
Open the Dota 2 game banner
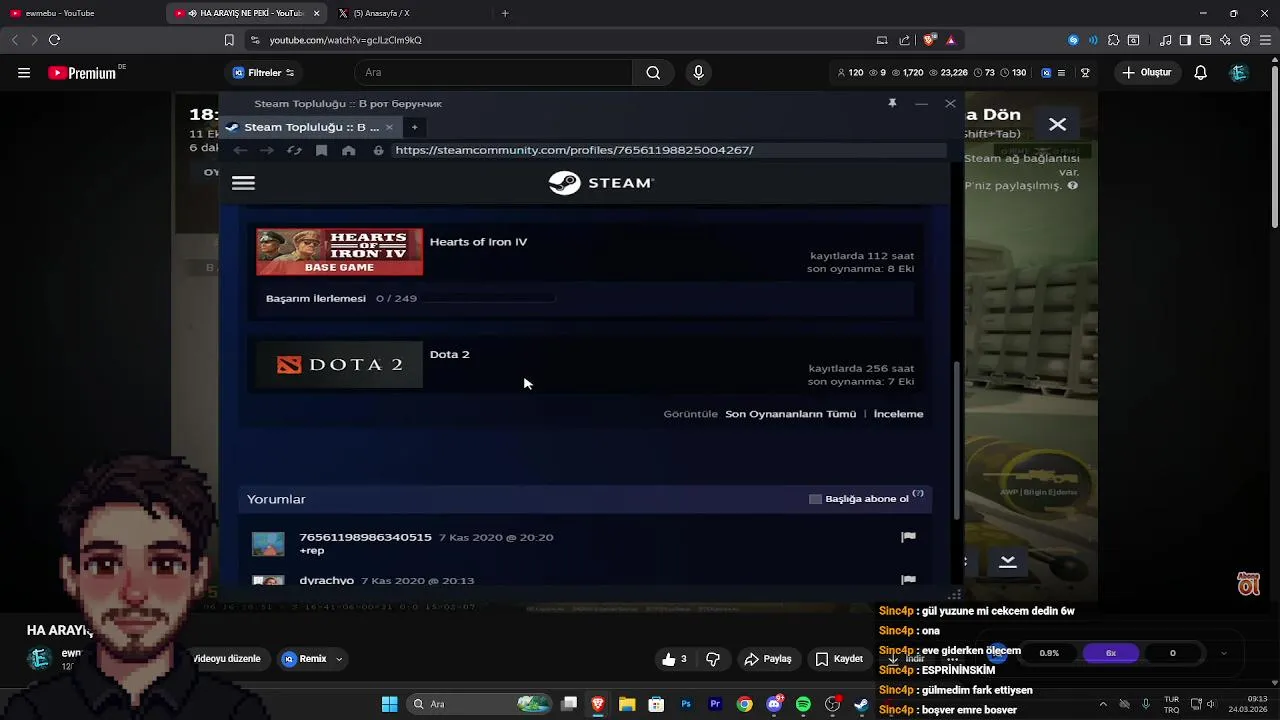pos(339,365)
